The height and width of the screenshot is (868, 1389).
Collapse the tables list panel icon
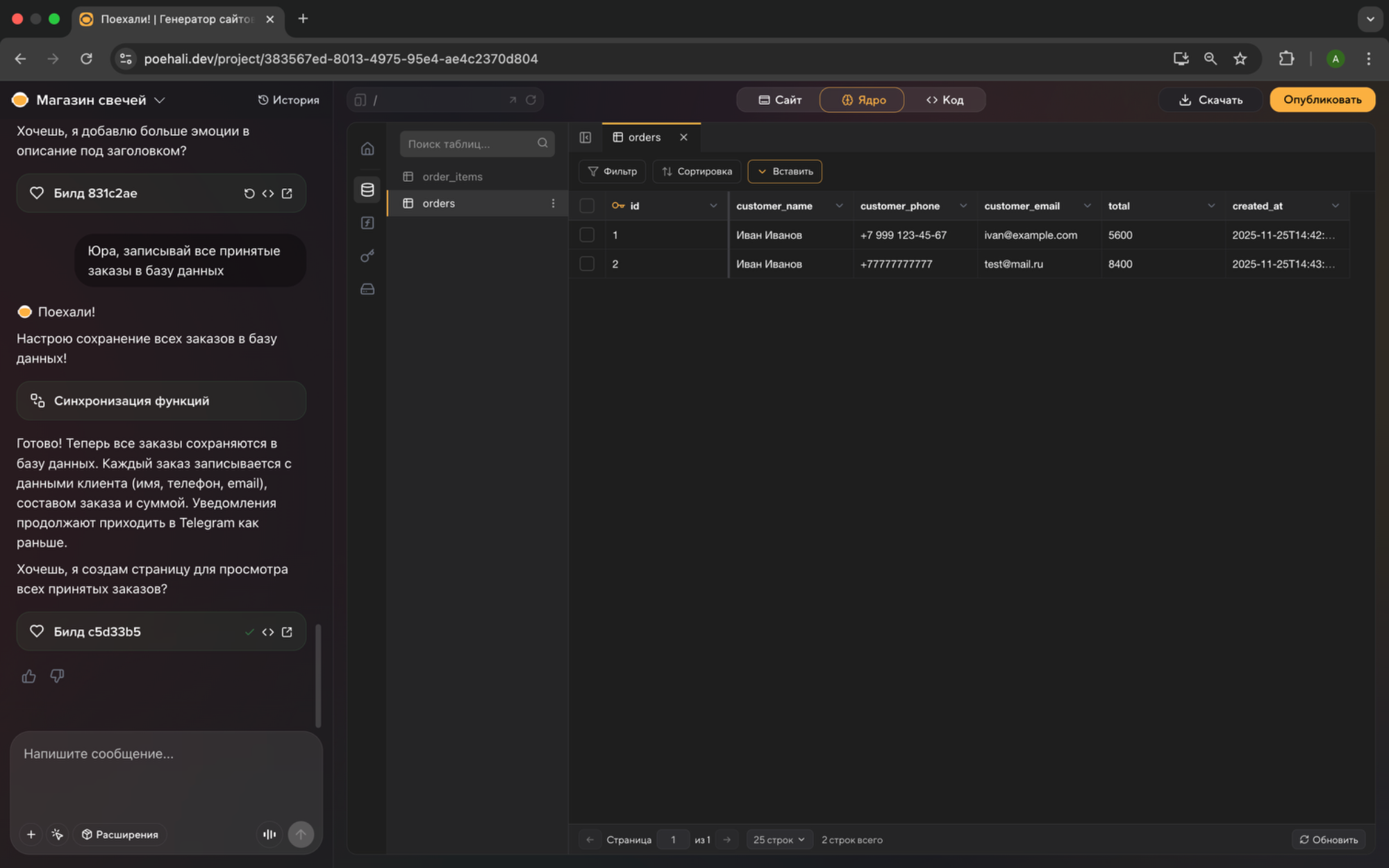point(585,137)
